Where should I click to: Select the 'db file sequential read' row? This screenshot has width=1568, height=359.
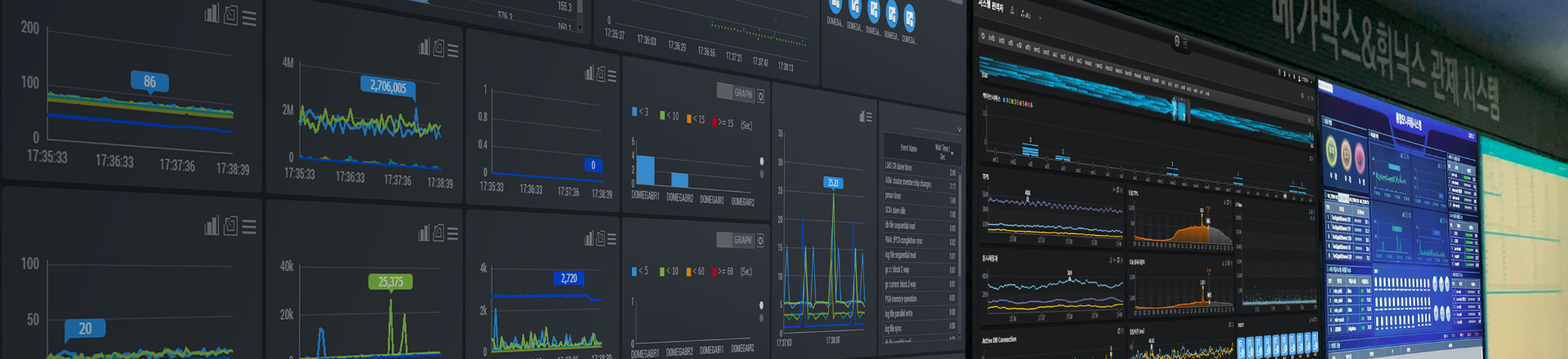click(x=920, y=226)
